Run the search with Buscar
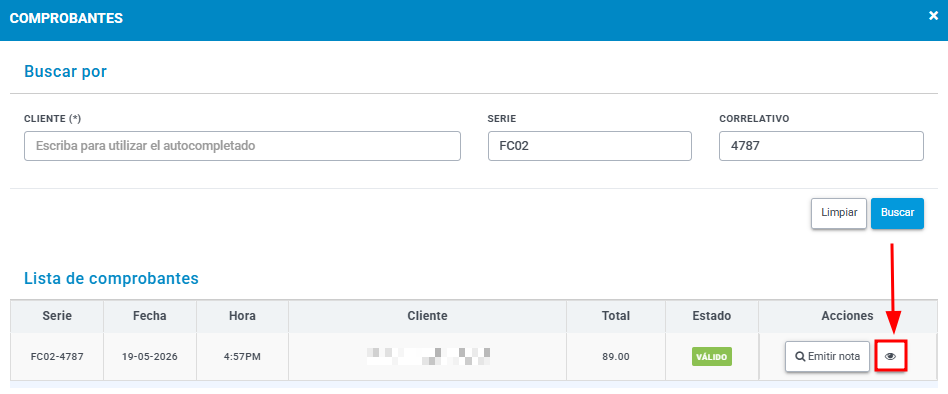This screenshot has height=394, width=948. click(x=897, y=213)
